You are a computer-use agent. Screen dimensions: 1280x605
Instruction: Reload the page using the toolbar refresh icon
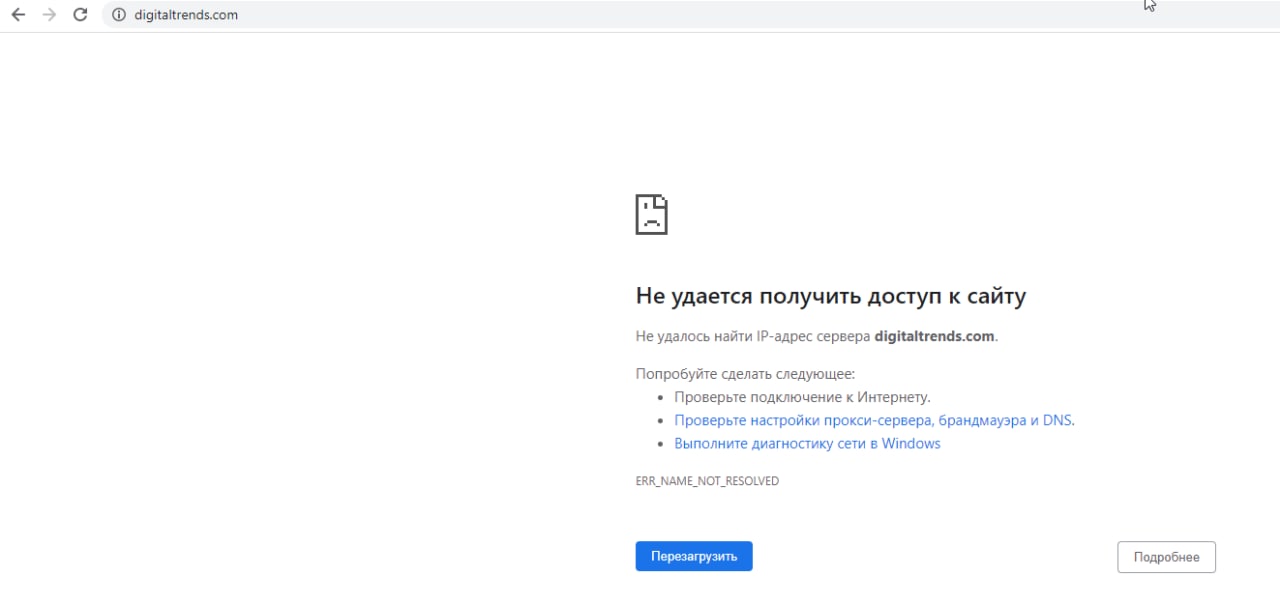point(81,15)
